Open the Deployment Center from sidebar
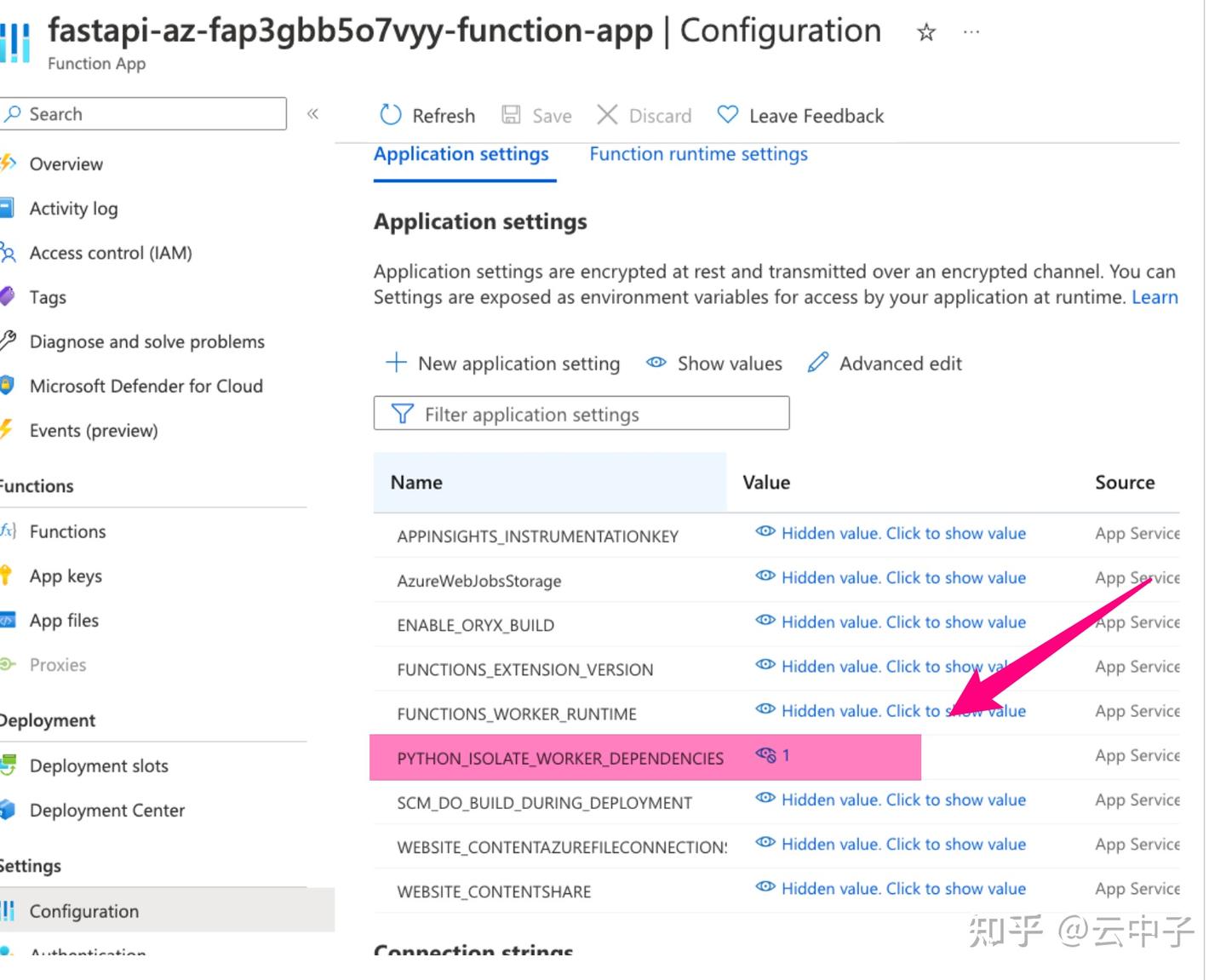This screenshot has width=1226, height=980. [106, 810]
